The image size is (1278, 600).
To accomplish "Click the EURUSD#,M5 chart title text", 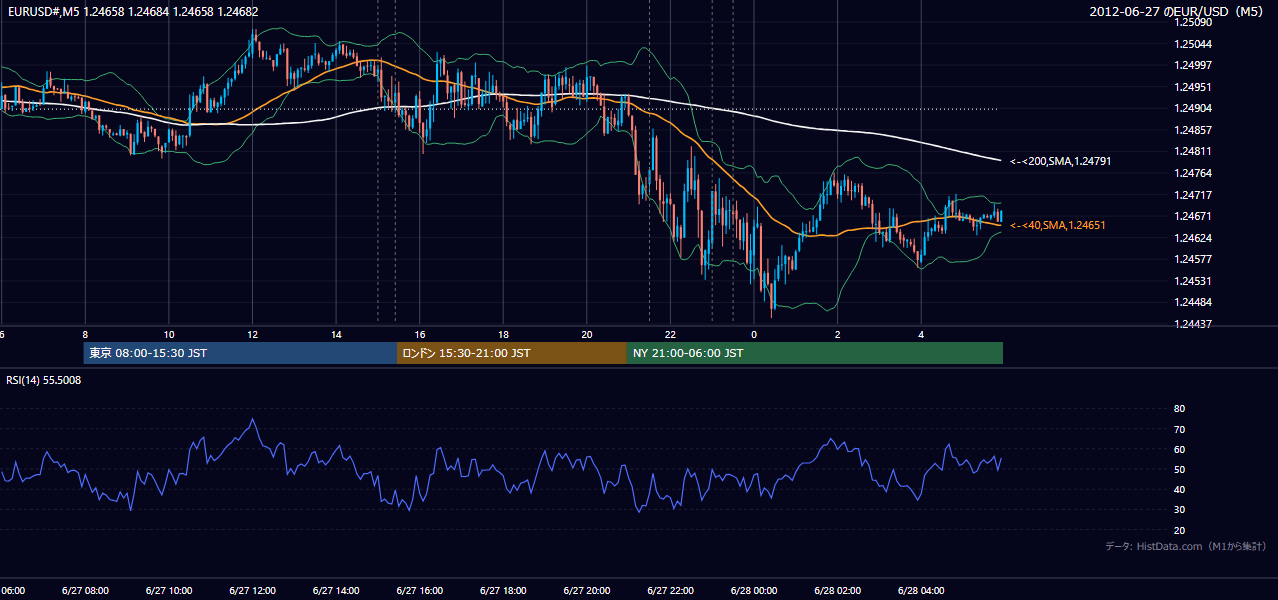I will point(132,12).
